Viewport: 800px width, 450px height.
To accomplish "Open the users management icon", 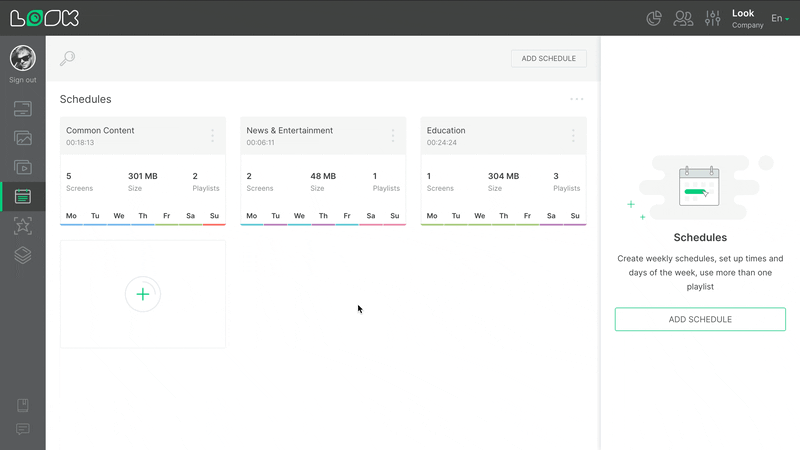I will tap(684, 18).
